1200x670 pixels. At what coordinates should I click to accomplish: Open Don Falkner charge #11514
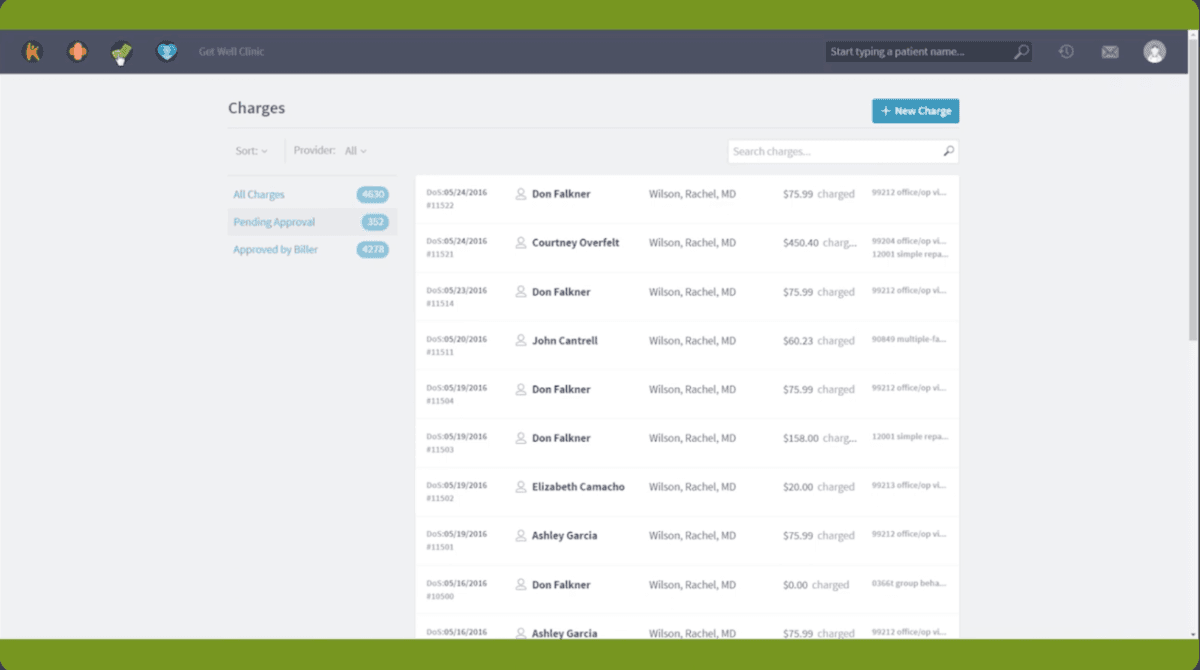(x=561, y=291)
